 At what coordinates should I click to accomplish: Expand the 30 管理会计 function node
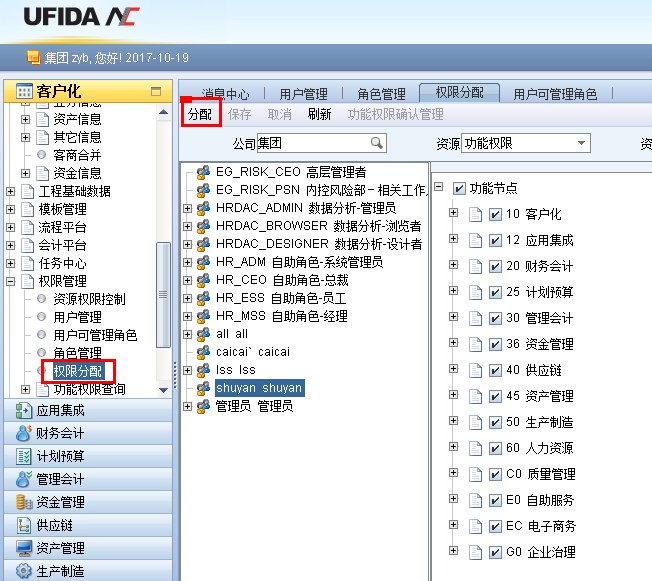454,316
